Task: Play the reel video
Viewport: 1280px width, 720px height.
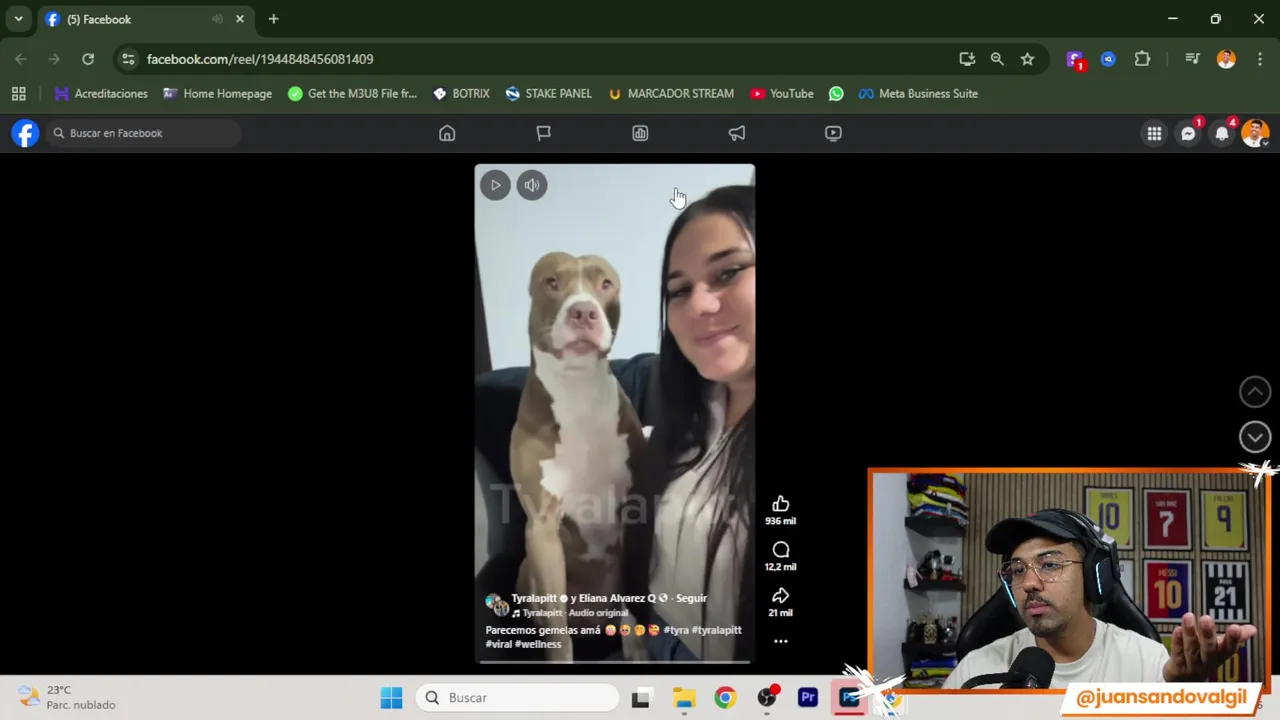Action: 495,185
